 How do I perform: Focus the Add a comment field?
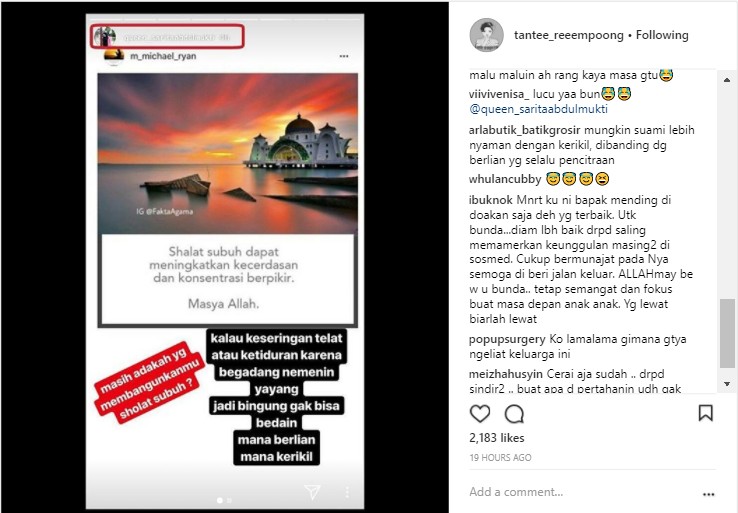[x=581, y=492]
